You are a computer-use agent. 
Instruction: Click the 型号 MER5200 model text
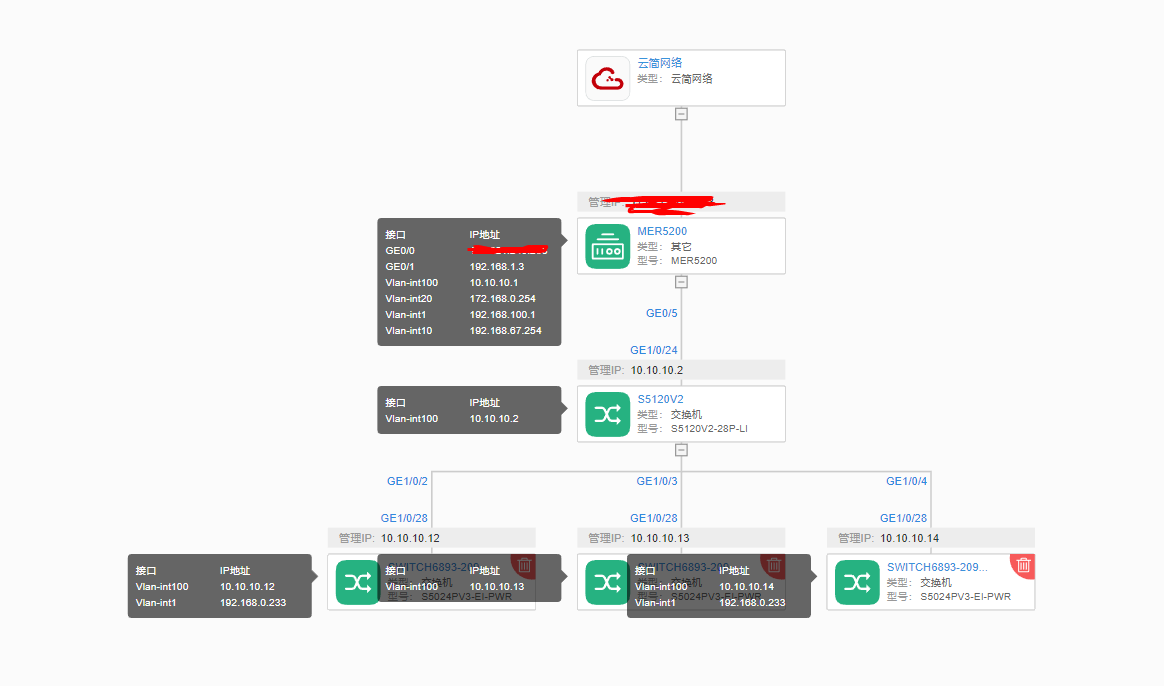[x=677, y=261]
